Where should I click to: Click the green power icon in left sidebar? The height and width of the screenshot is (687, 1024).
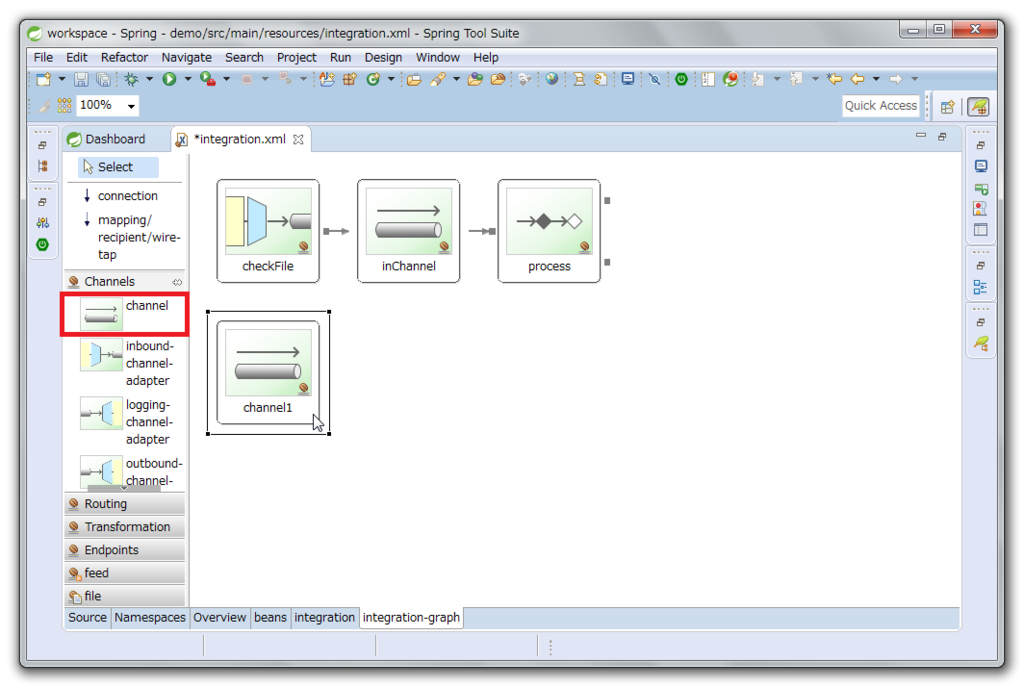click(x=42, y=245)
